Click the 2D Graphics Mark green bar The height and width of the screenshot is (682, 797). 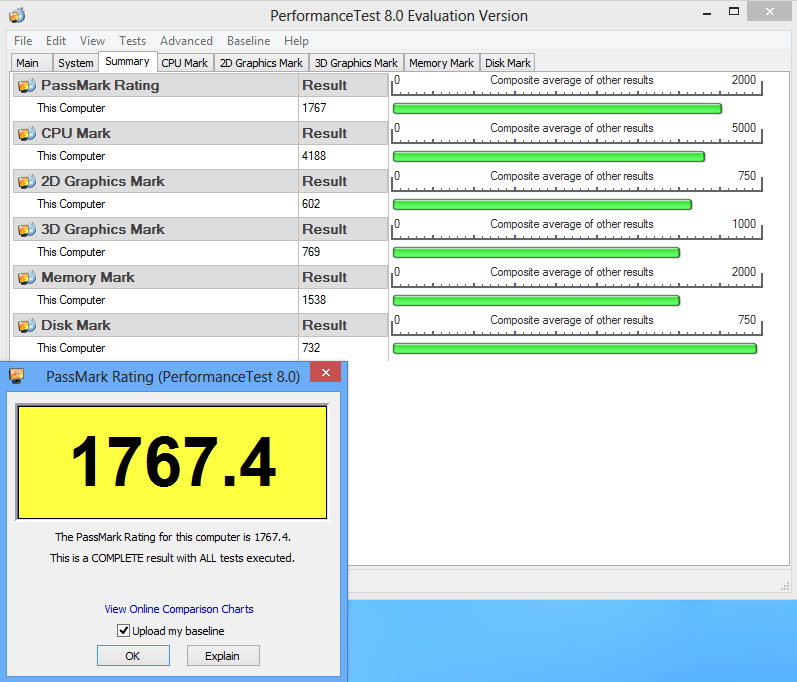542,204
